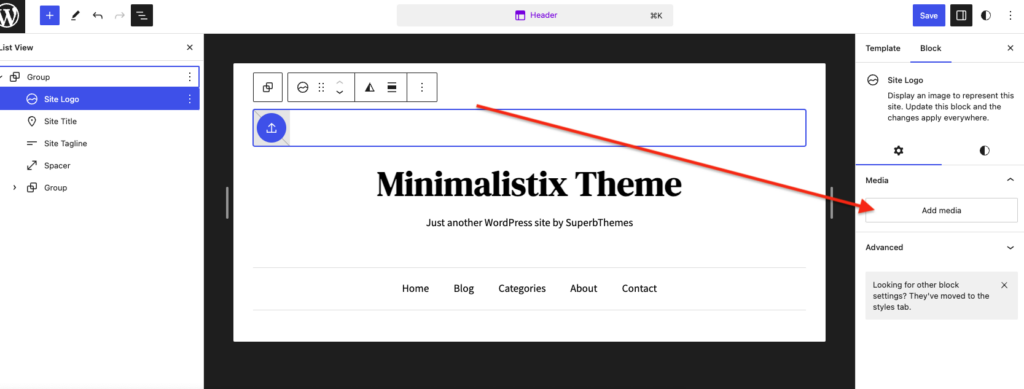Screen dimensions: 1024x389
Task: Open options for the top Group row
Action: click(x=189, y=77)
